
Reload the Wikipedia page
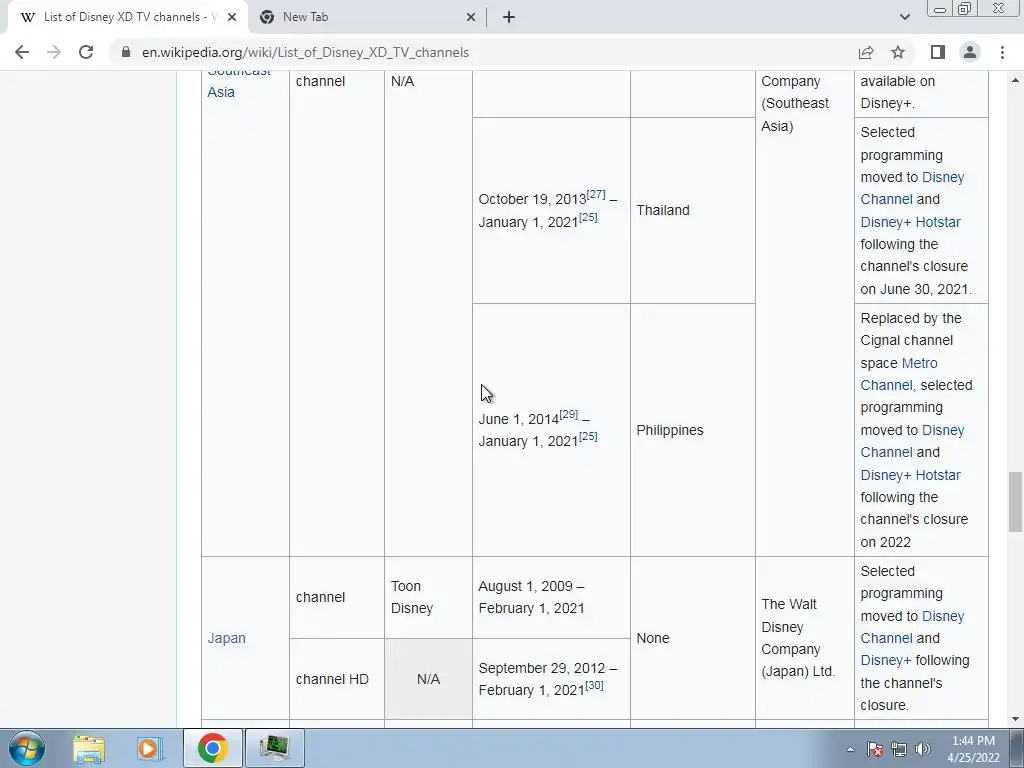coord(86,52)
